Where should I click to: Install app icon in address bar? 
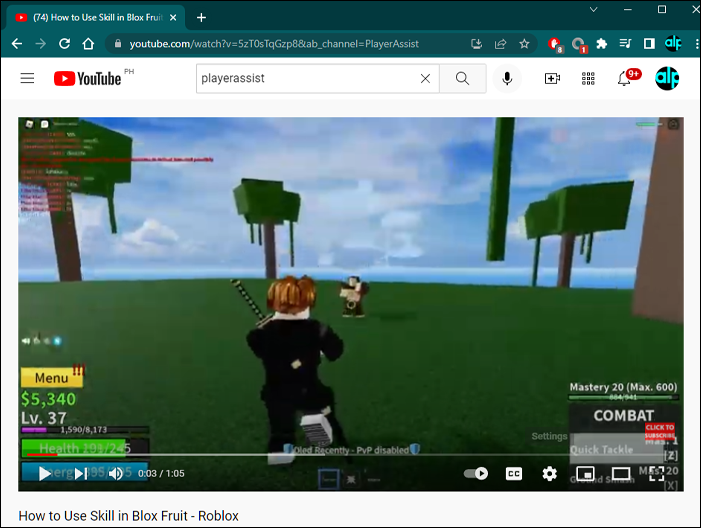click(x=477, y=44)
